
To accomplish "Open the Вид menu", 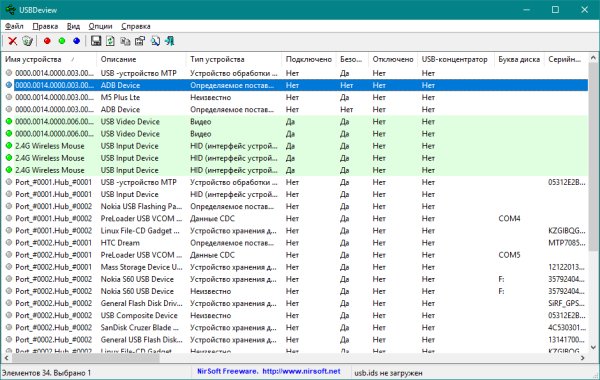I will [73, 26].
